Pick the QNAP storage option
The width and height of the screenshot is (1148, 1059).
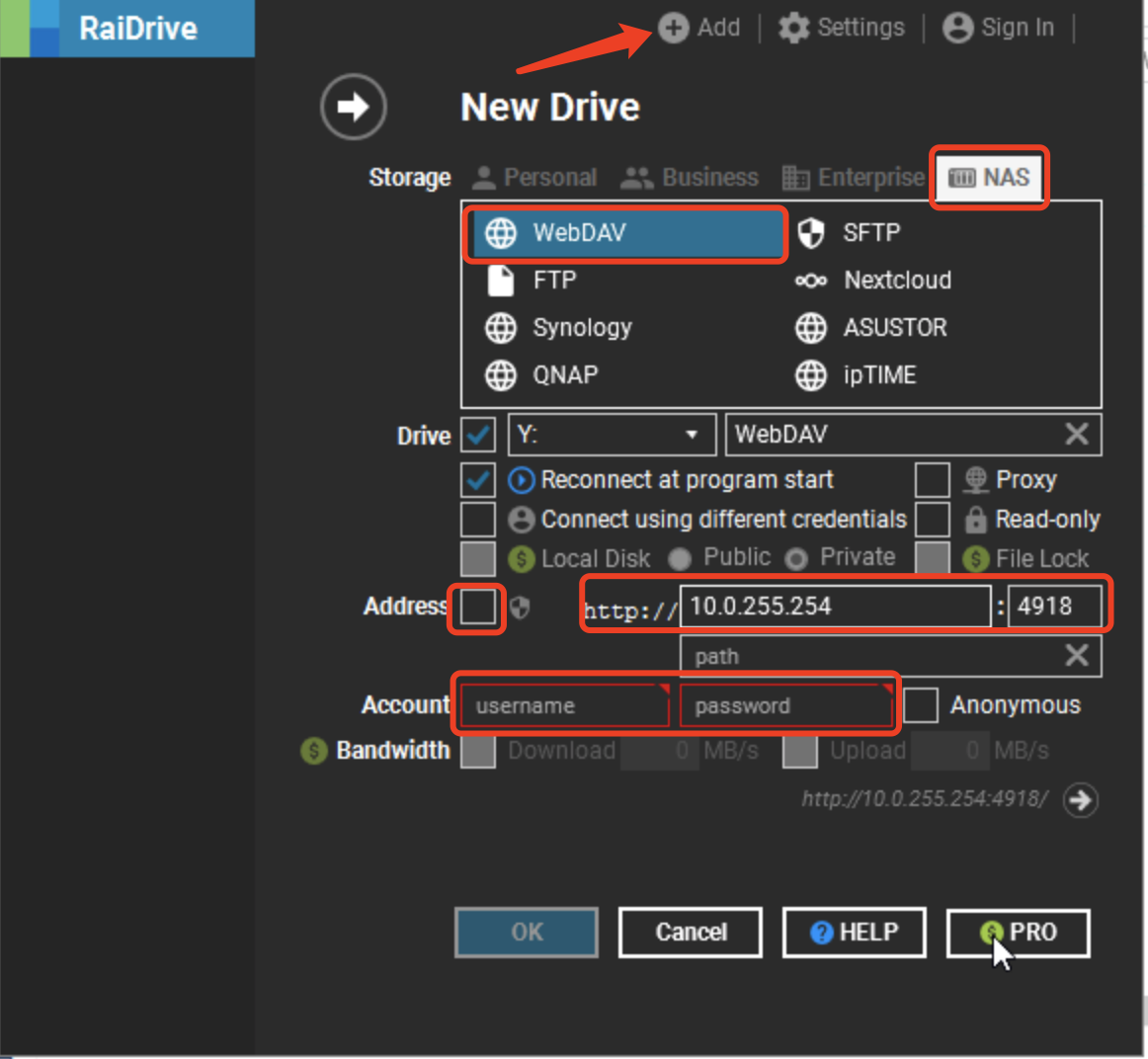click(541, 375)
